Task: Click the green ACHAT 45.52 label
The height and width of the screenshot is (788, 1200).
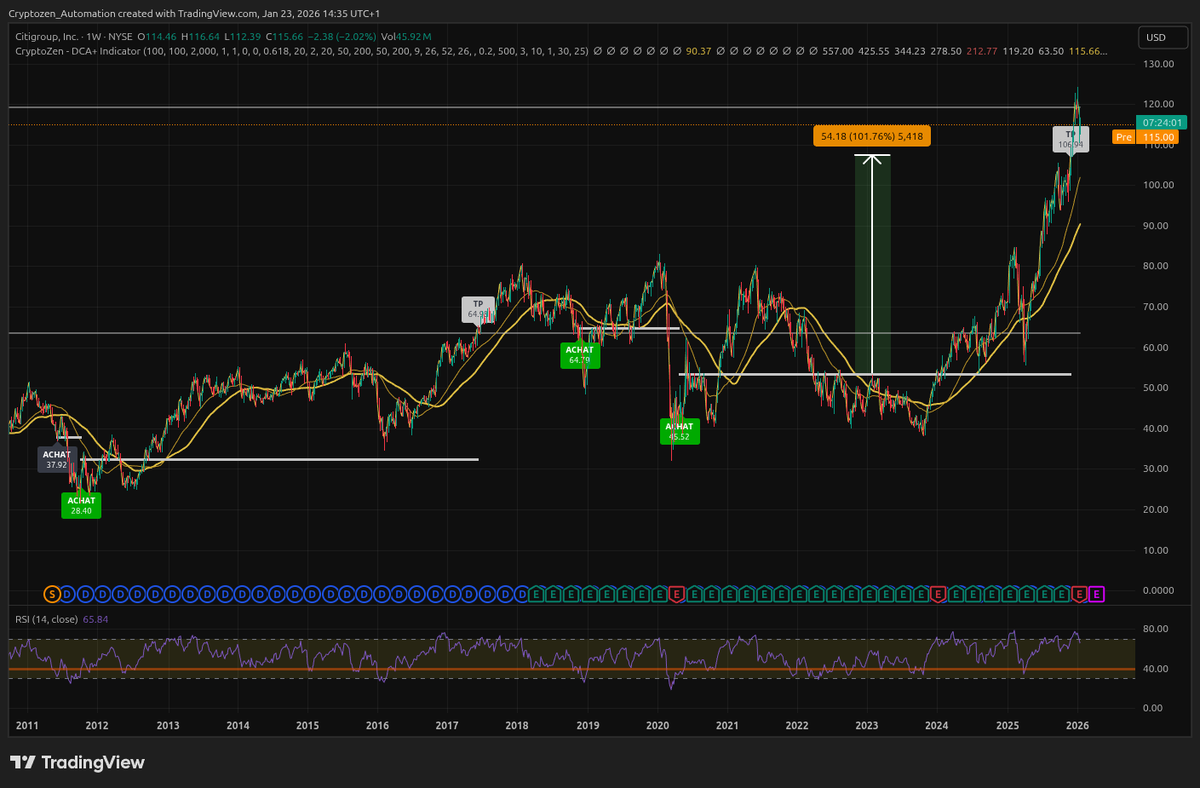Action: click(678, 431)
